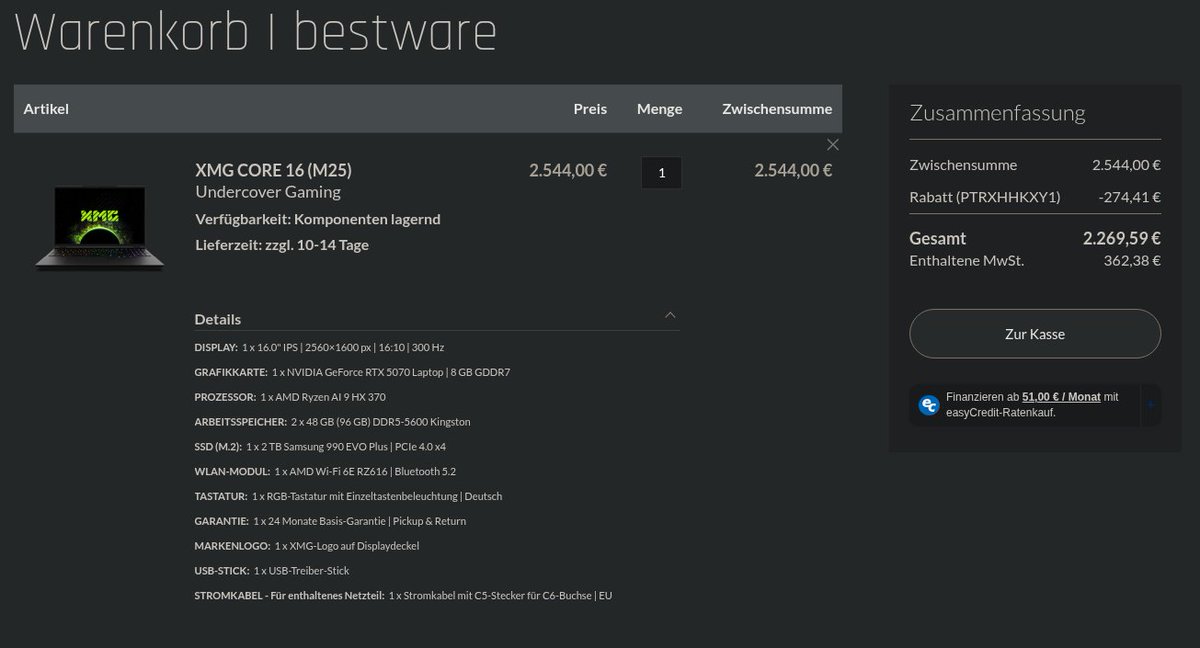
Task: Open XMG CORE 16 (M25) product link
Action: point(273,170)
